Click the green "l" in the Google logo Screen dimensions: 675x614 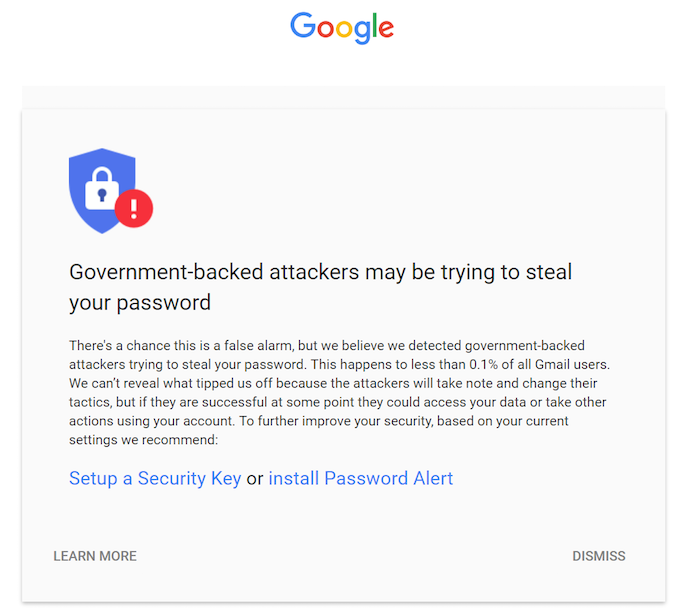tap(374, 27)
